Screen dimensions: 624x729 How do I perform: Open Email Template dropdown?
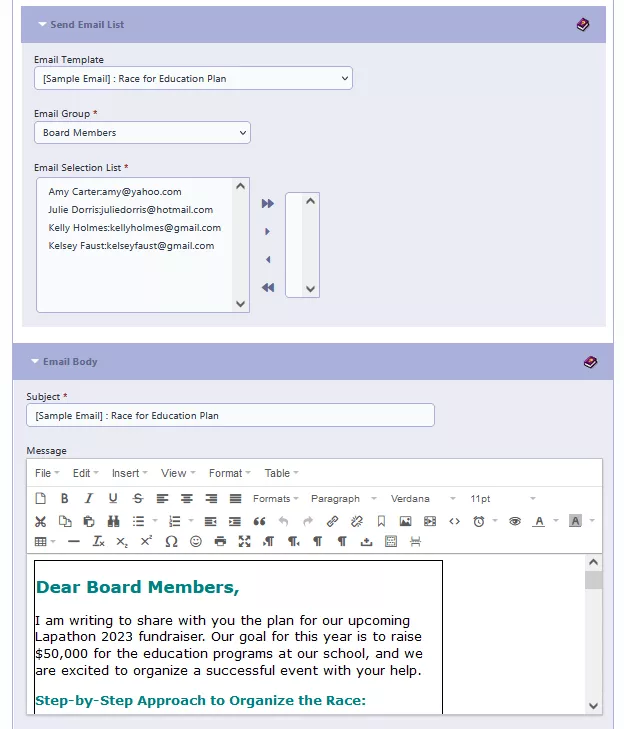193,78
